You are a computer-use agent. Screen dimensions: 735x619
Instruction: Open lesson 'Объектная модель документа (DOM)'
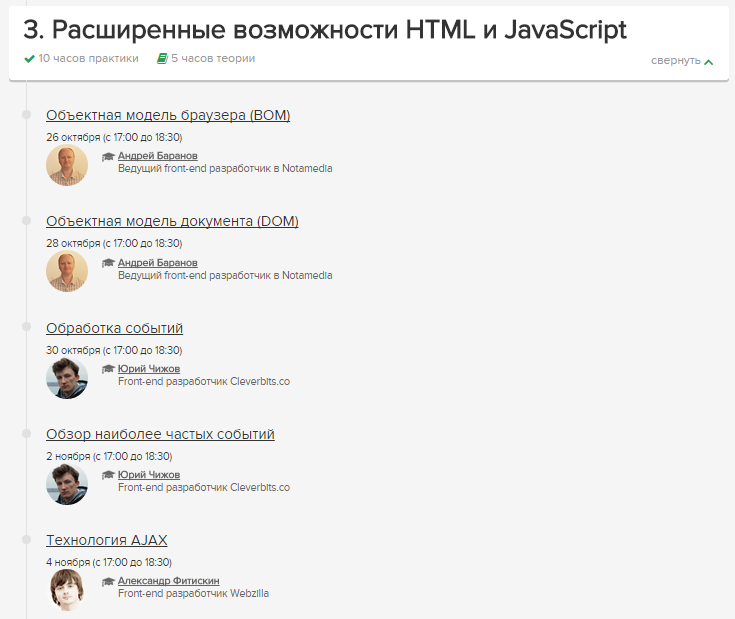[x=172, y=221]
